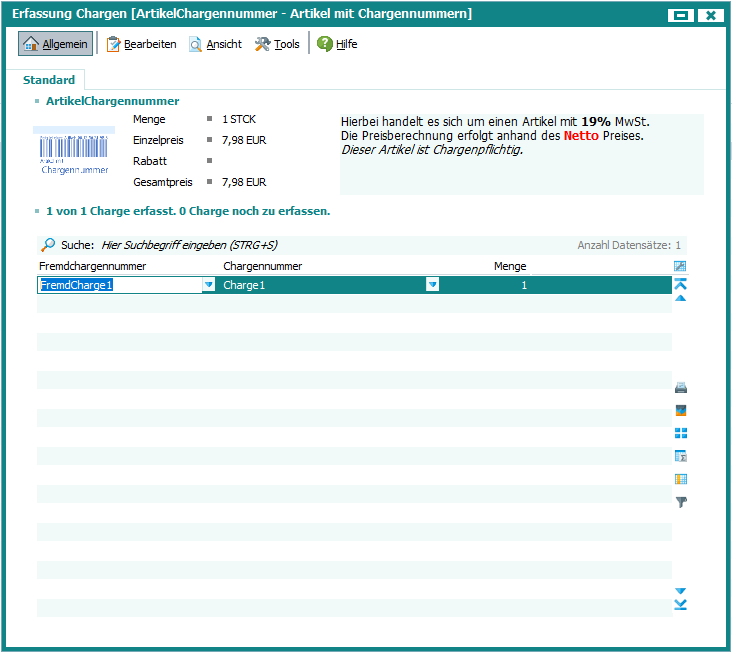Click the orange-blue image icon below printer
The width and height of the screenshot is (732, 654).
pos(681,410)
